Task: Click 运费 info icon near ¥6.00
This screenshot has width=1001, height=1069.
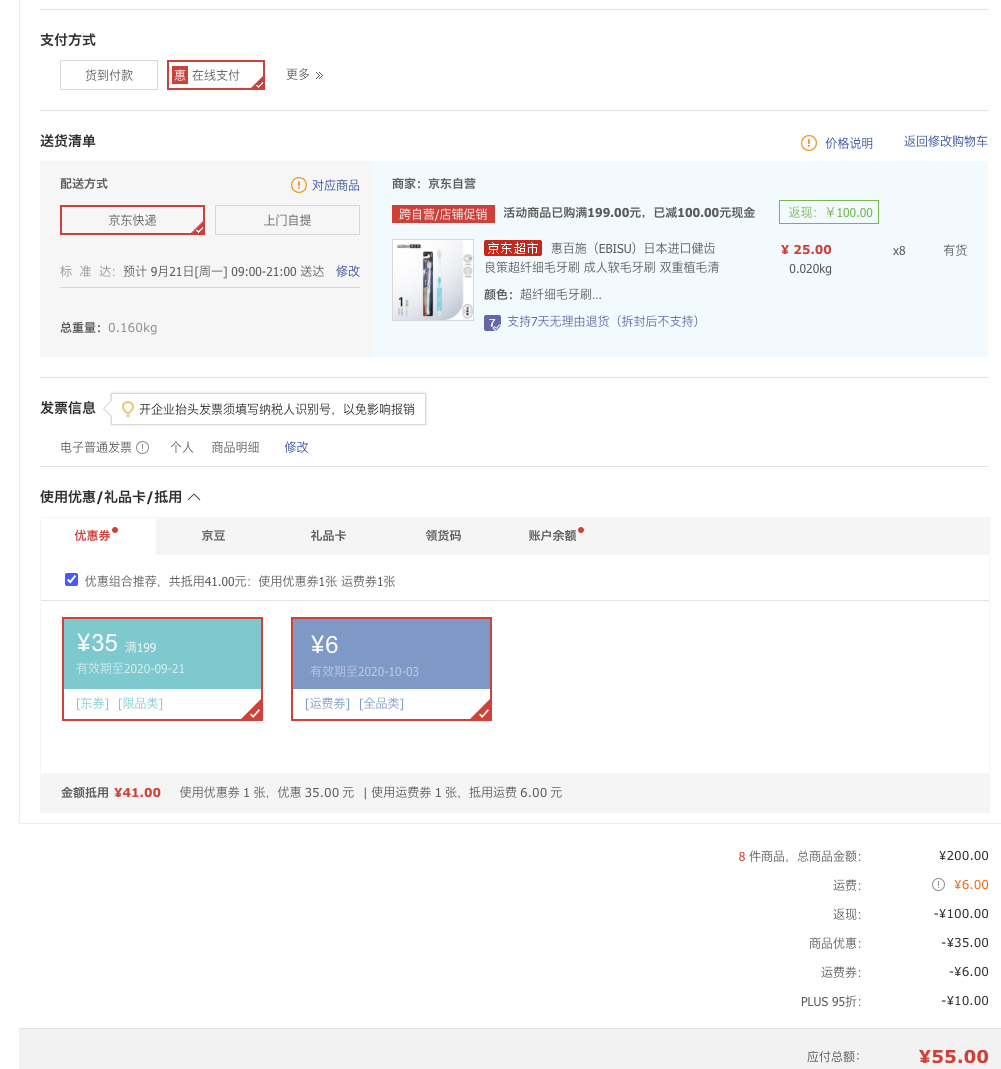Action: coord(938,885)
